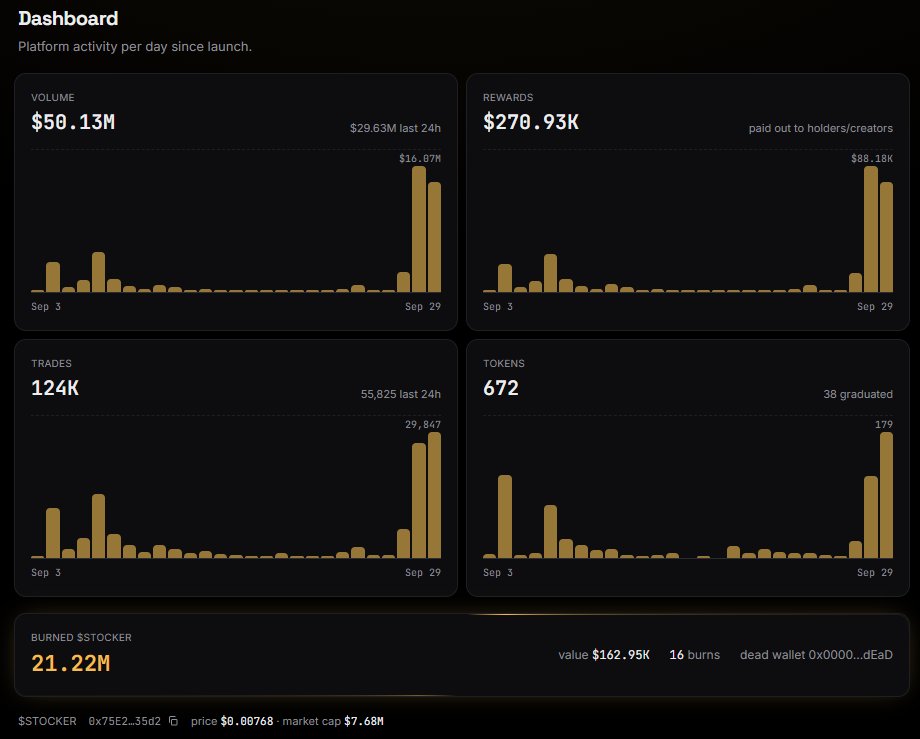This screenshot has height=739, width=920.
Task: Select the $270.93K rewards total
Action: tap(531, 122)
